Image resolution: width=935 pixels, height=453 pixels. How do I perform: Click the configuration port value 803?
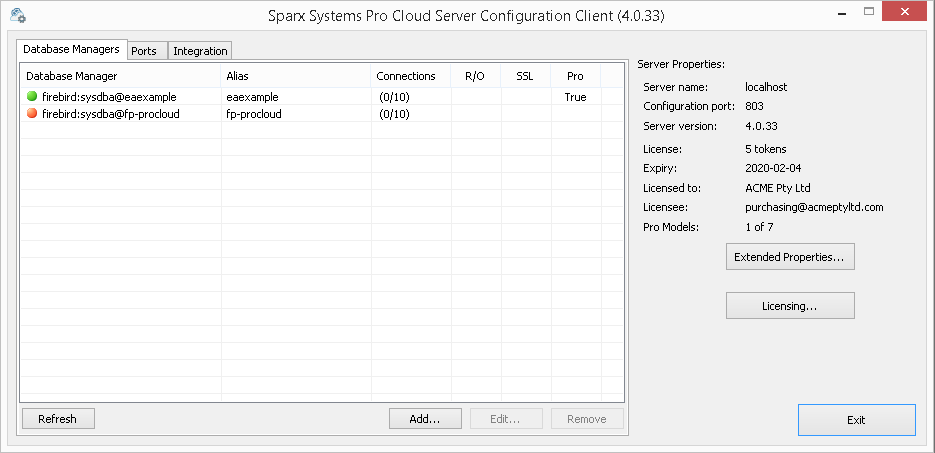(x=754, y=107)
